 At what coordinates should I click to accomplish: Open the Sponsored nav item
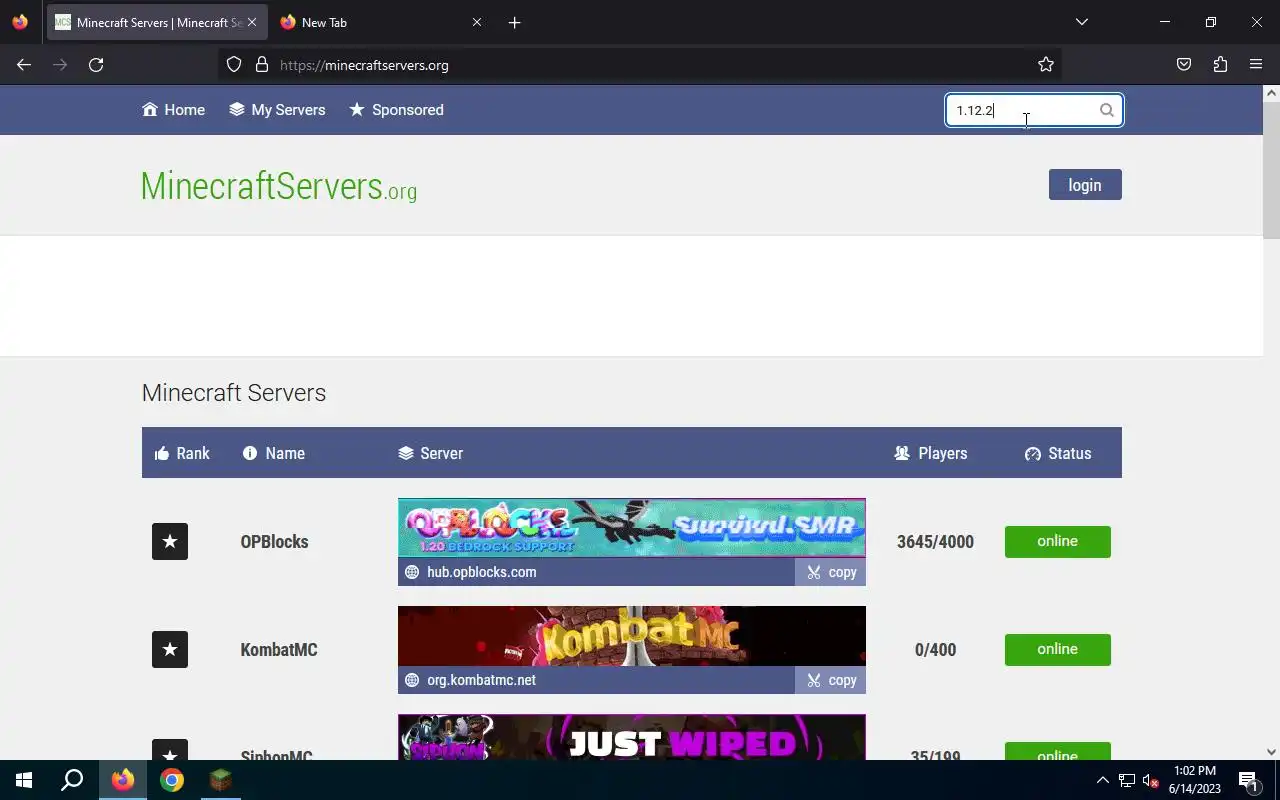(x=396, y=110)
